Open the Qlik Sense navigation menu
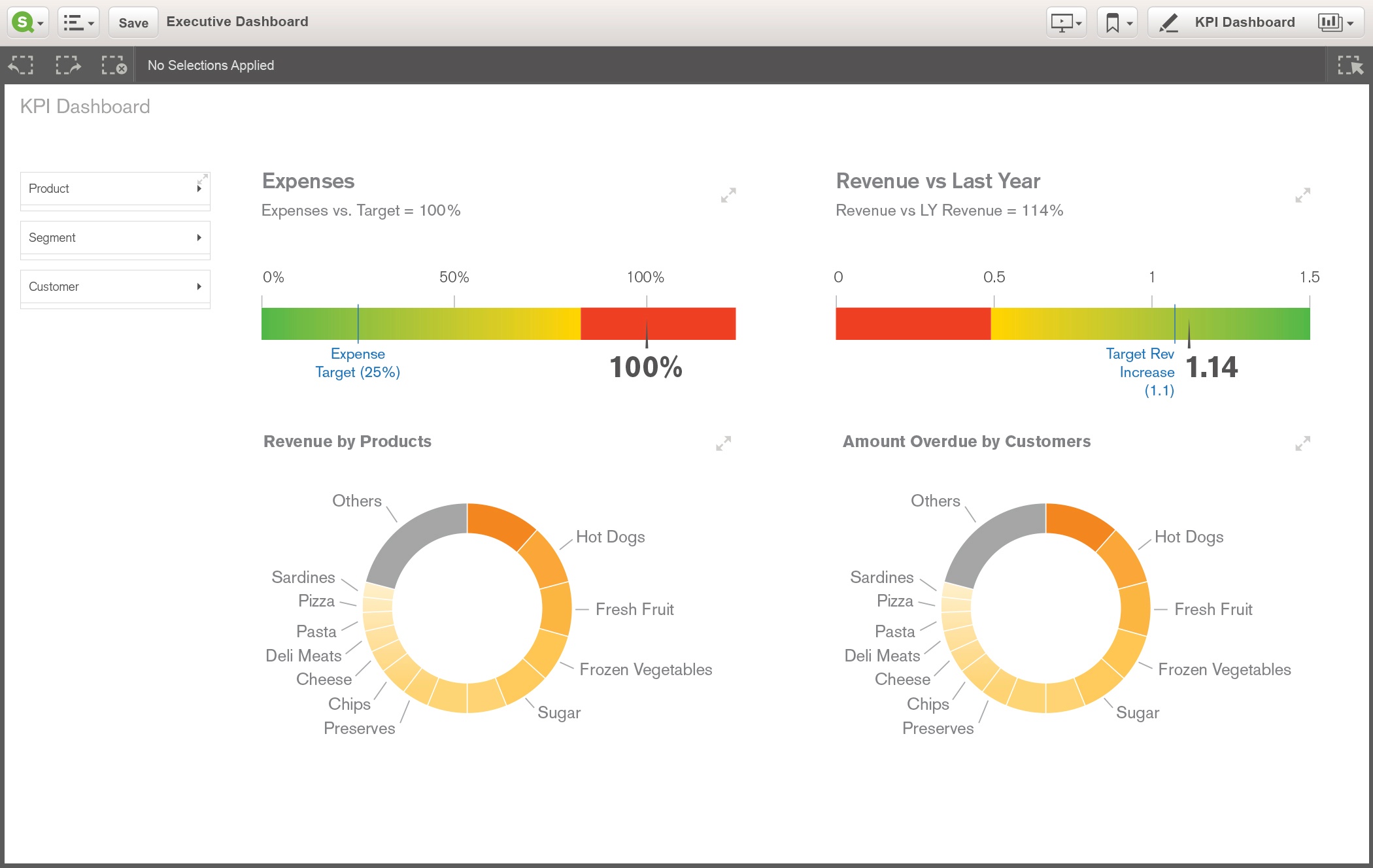Screen dimensions: 1373x868 [28, 22]
